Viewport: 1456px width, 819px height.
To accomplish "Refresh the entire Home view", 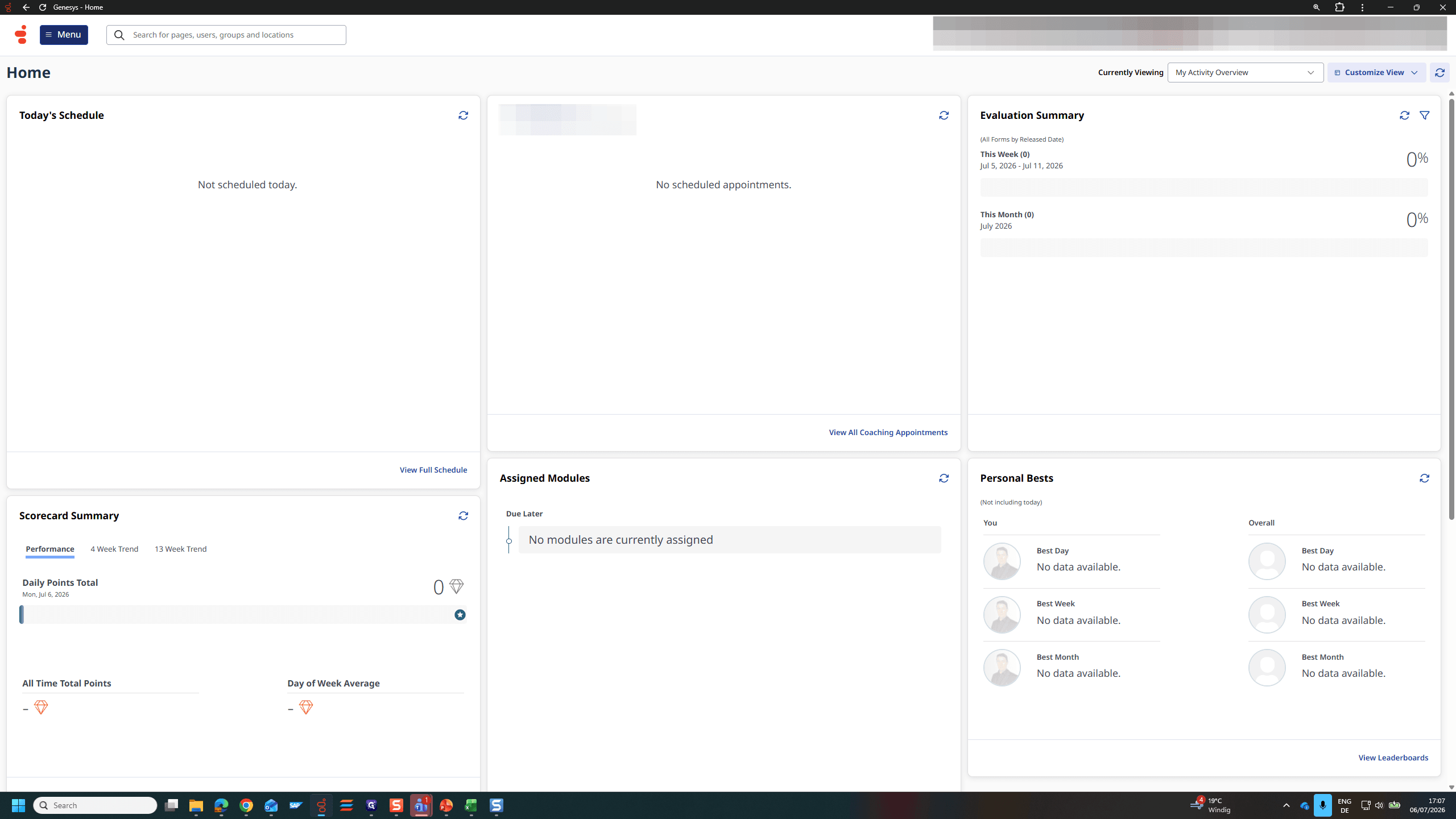I will tap(1440, 73).
